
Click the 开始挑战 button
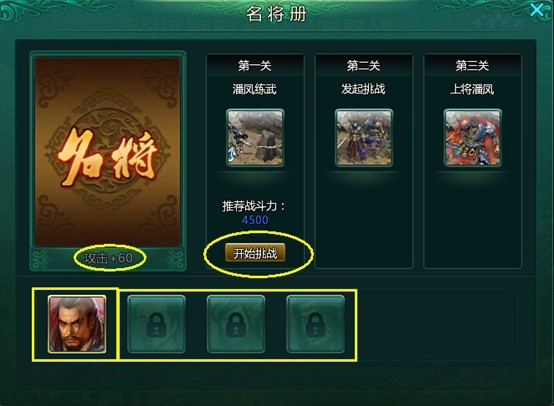point(255,252)
